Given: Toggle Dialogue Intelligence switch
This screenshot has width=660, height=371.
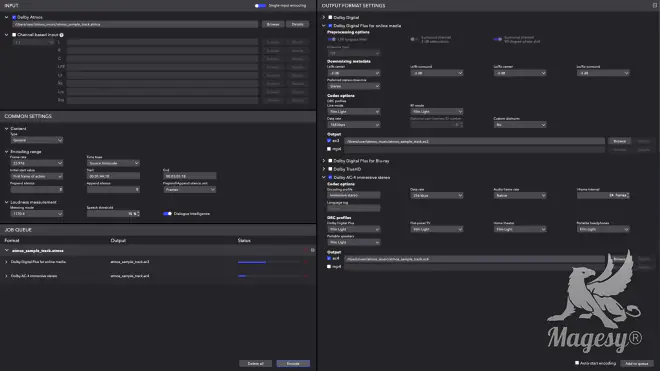Looking at the screenshot, I should 167,214.
